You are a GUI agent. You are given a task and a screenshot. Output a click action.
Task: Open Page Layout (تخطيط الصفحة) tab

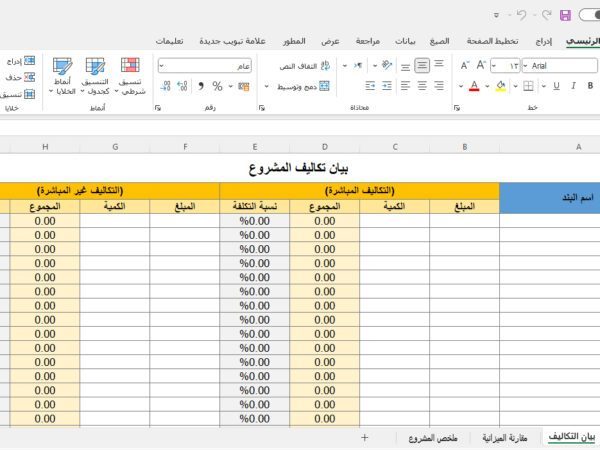492,41
